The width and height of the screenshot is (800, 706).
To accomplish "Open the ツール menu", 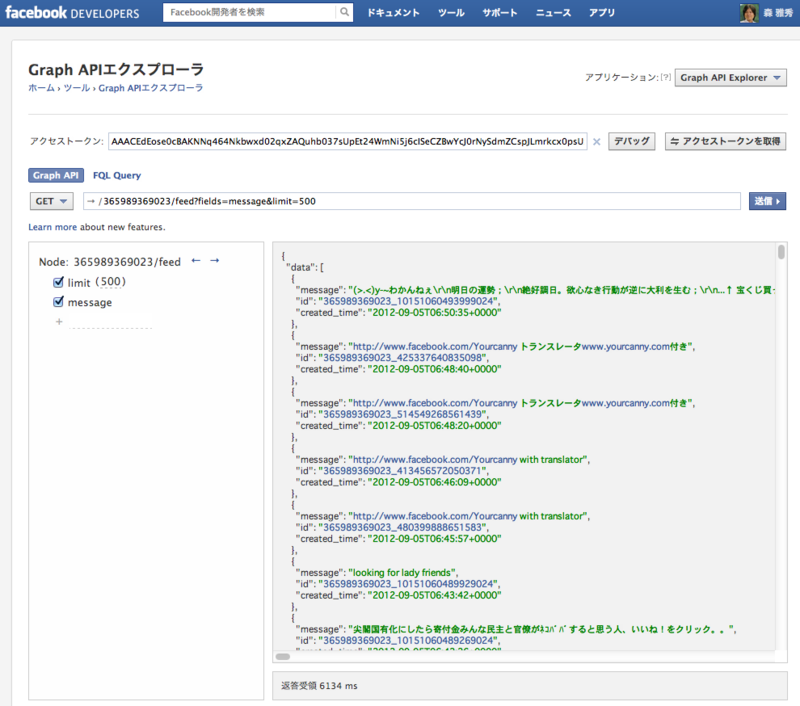I will coord(451,13).
